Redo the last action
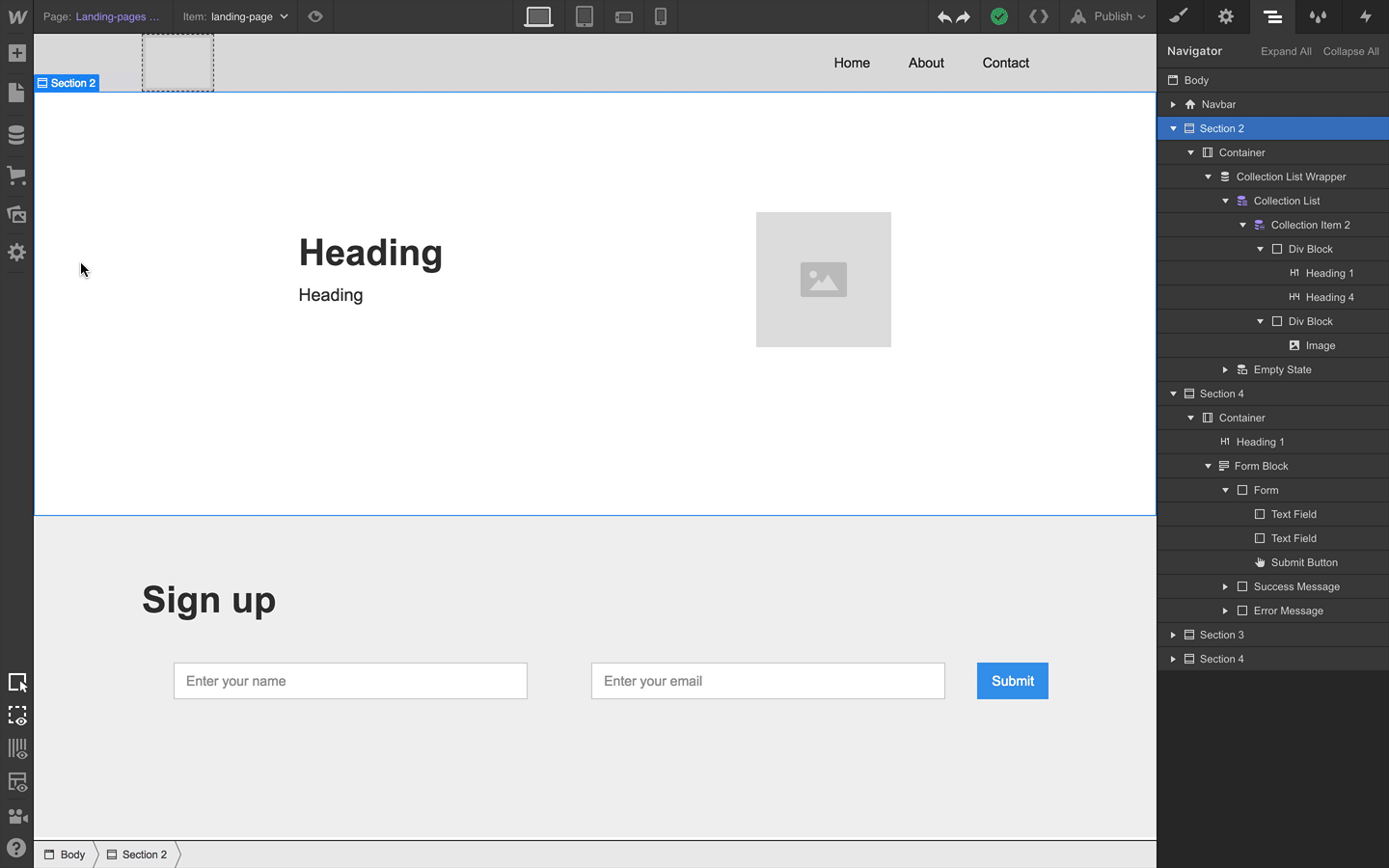Viewport: 1389px width, 868px height. tap(963, 16)
